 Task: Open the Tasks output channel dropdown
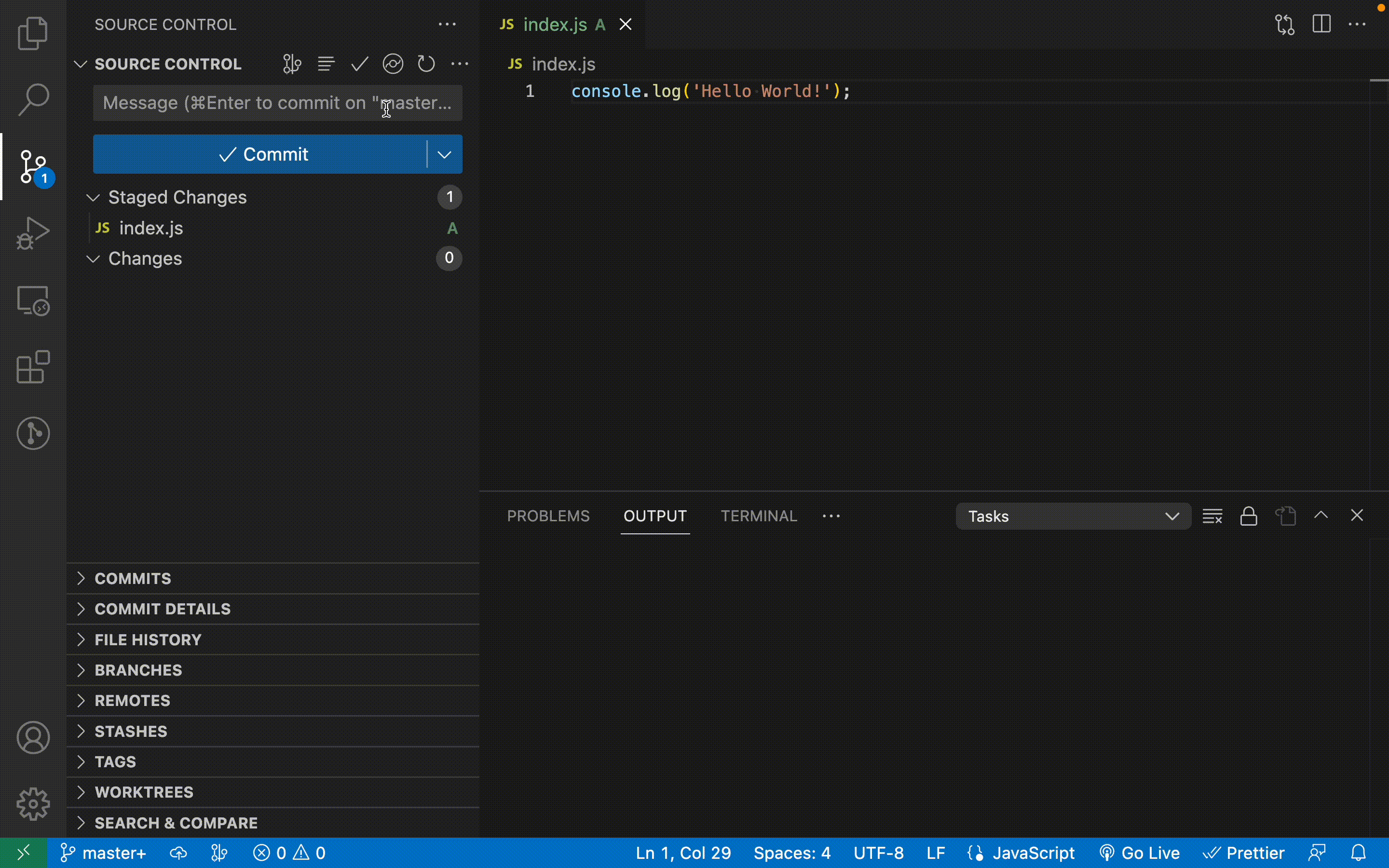[1073, 516]
